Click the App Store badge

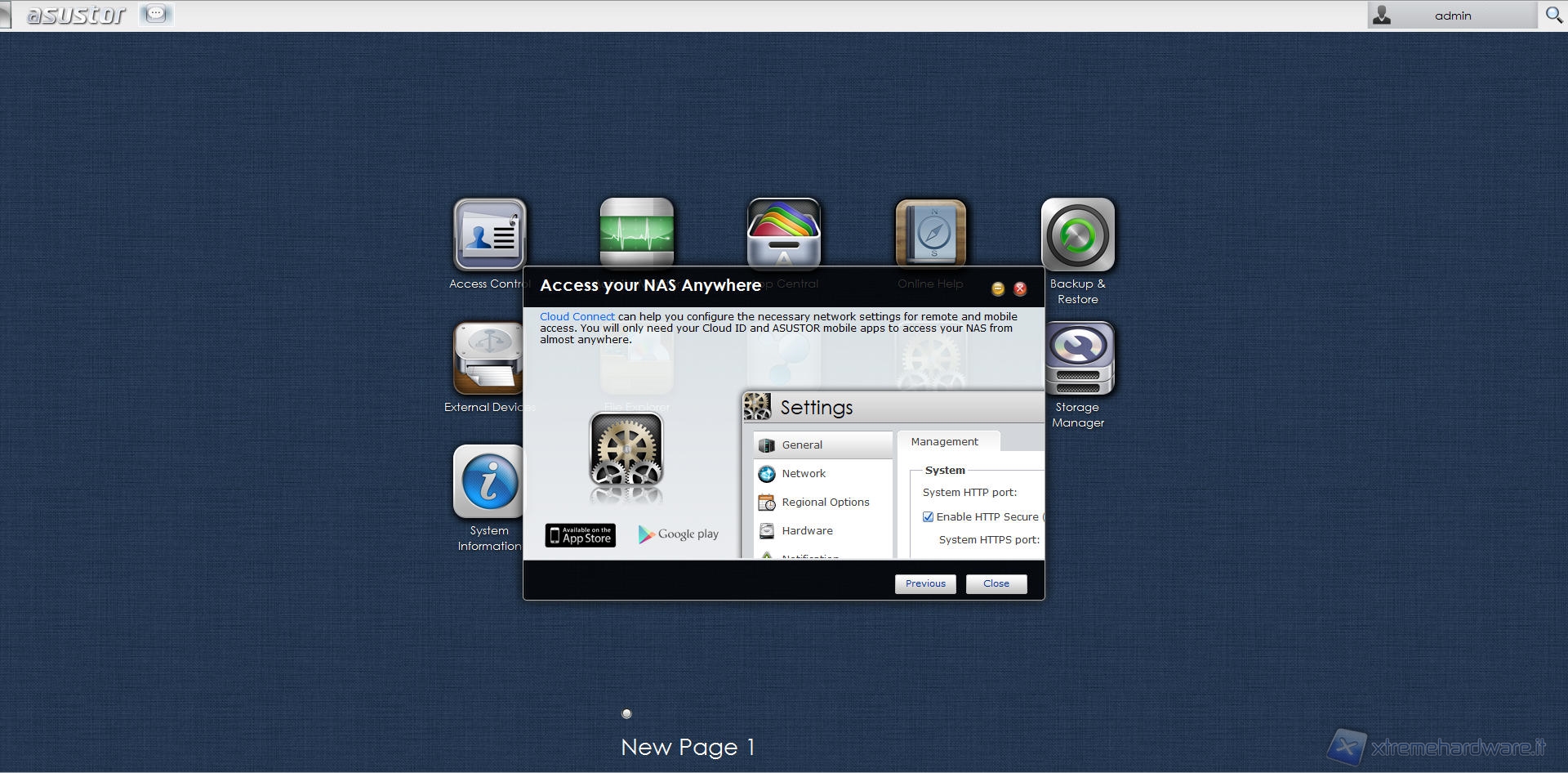580,535
